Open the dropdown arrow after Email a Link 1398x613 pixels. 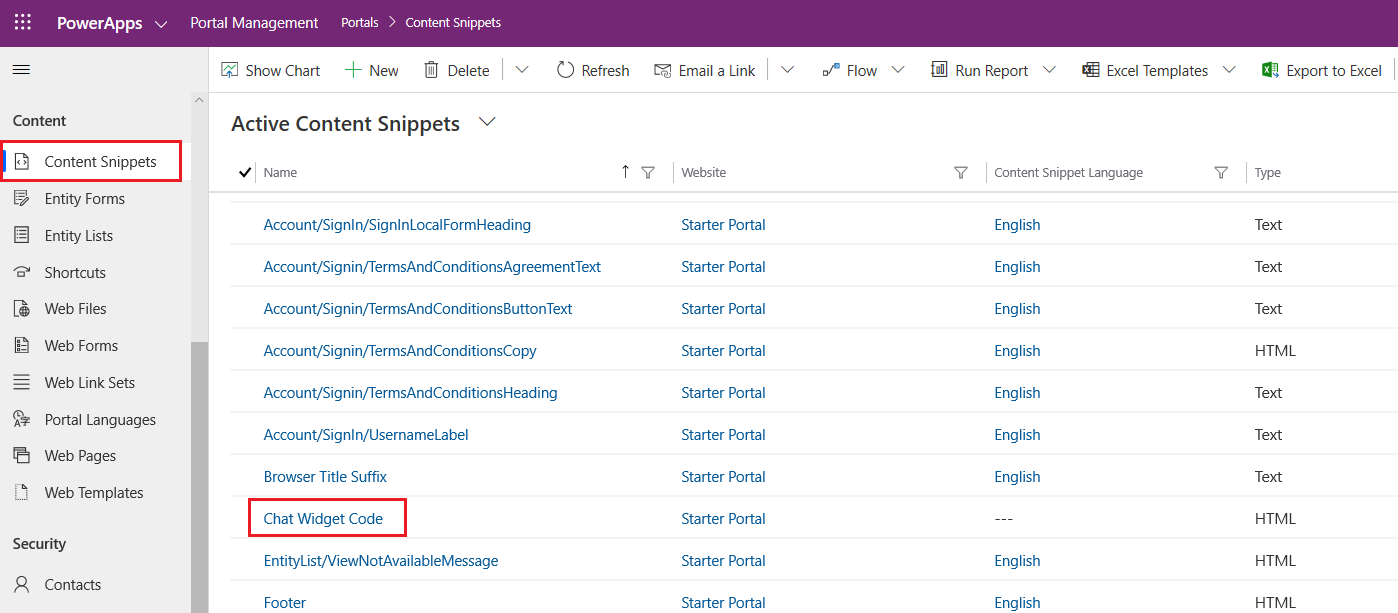[787, 70]
